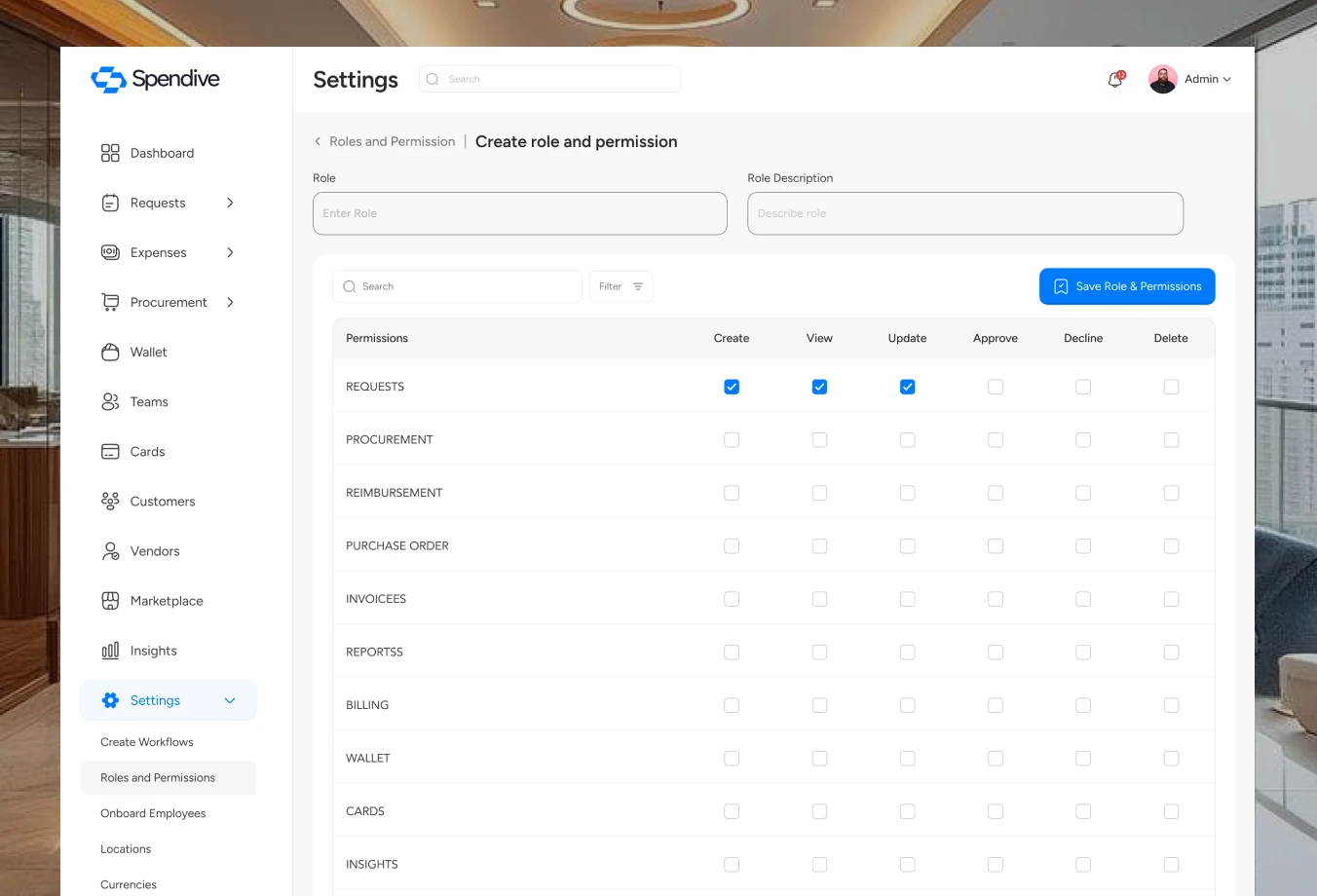Open Onboard Employees submenu item
Screen dimensions: 1317x896
(x=153, y=813)
